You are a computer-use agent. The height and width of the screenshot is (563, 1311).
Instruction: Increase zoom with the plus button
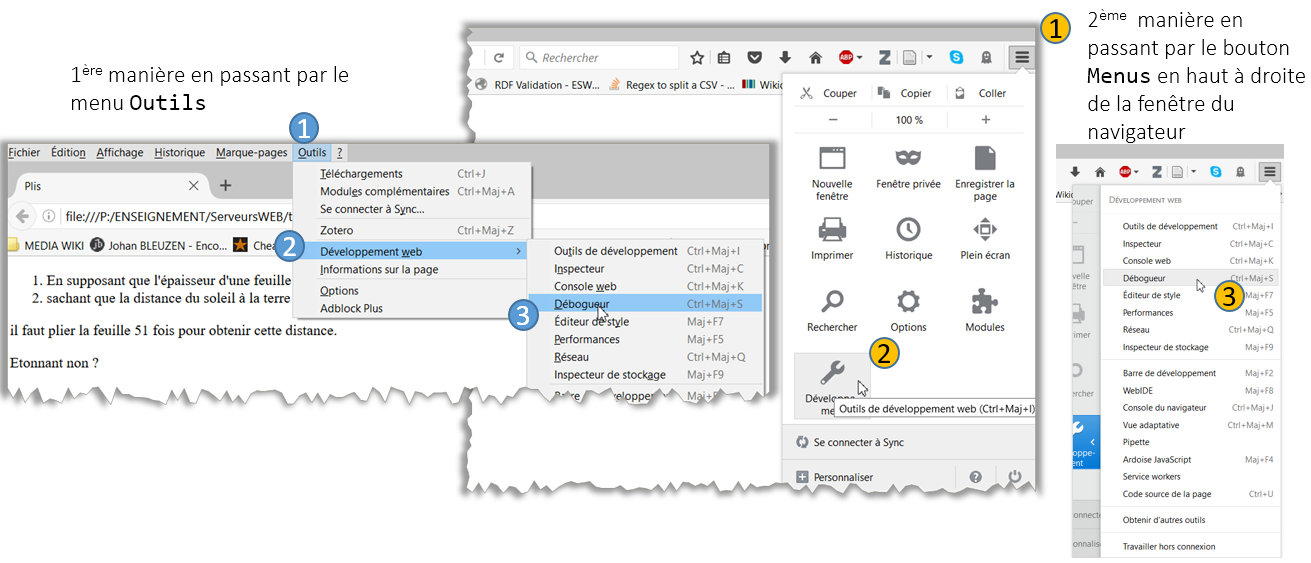(x=985, y=120)
